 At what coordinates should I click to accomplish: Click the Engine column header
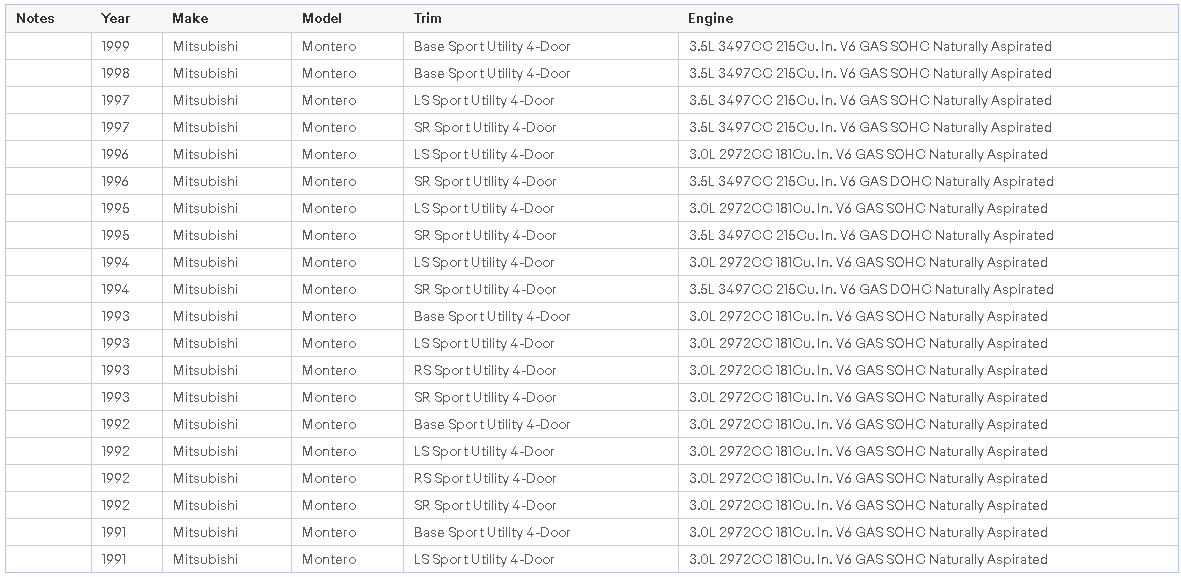710,18
